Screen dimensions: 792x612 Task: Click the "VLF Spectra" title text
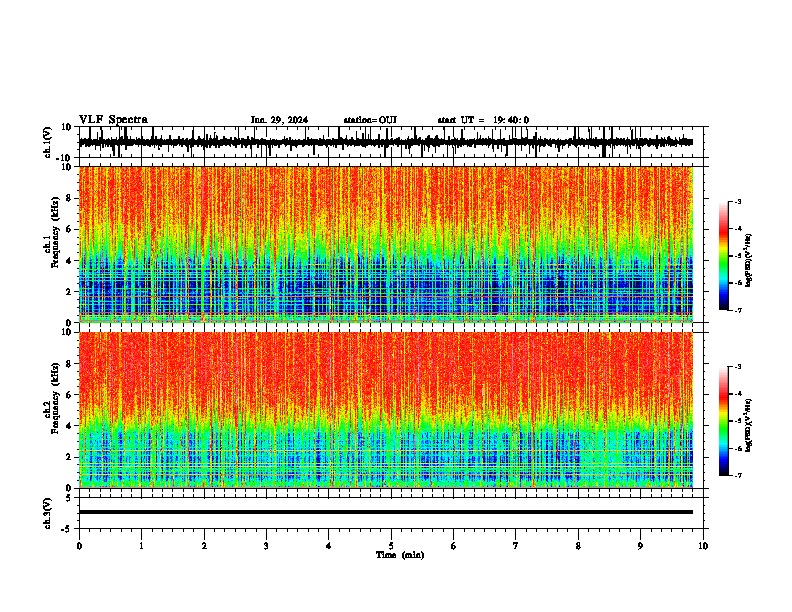click(113, 120)
